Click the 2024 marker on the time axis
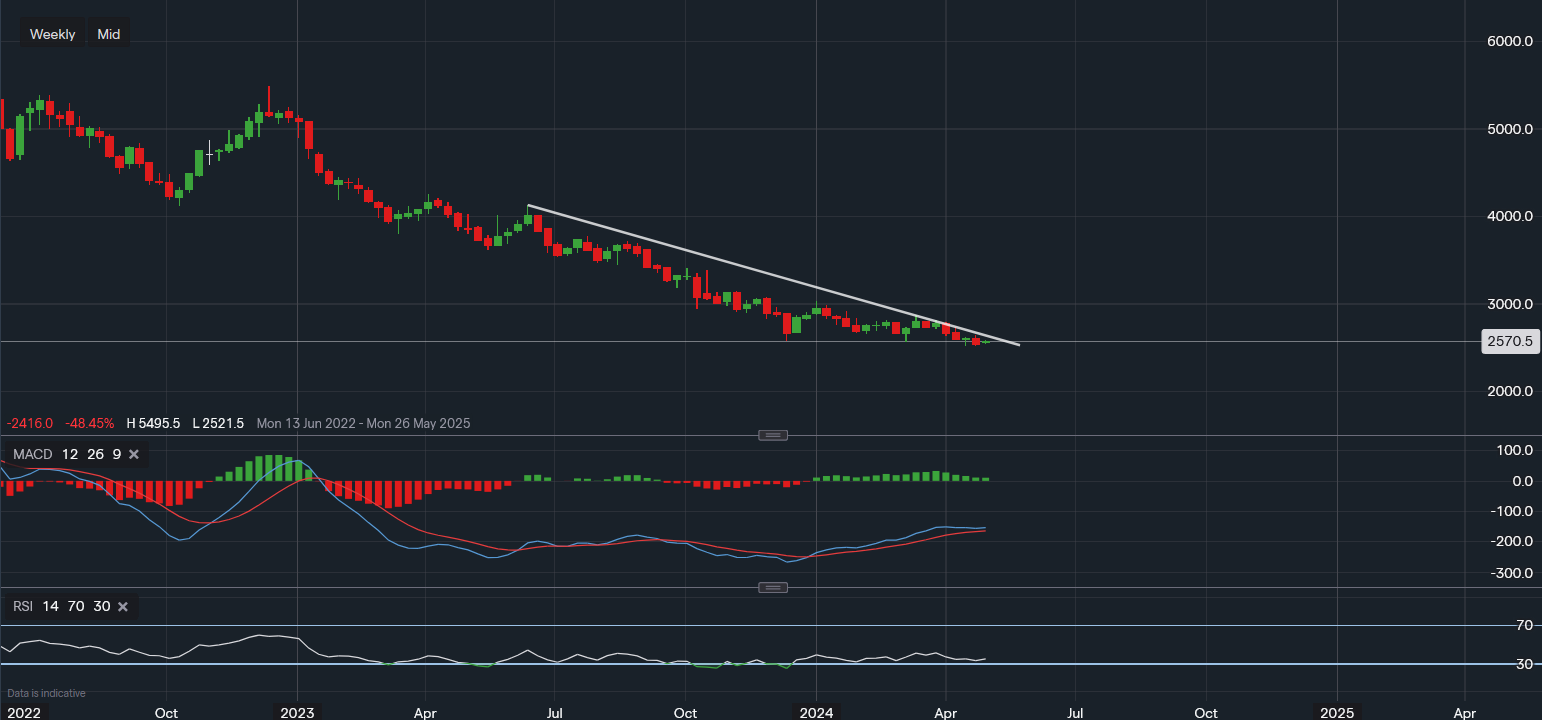This screenshot has width=1542, height=720. pyautogui.click(x=817, y=713)
